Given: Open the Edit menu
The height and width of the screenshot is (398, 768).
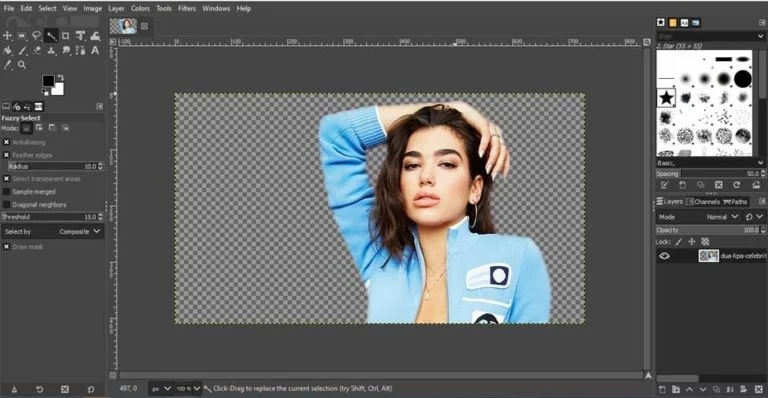Looking at the screenshot, I should tap(26, 8).
